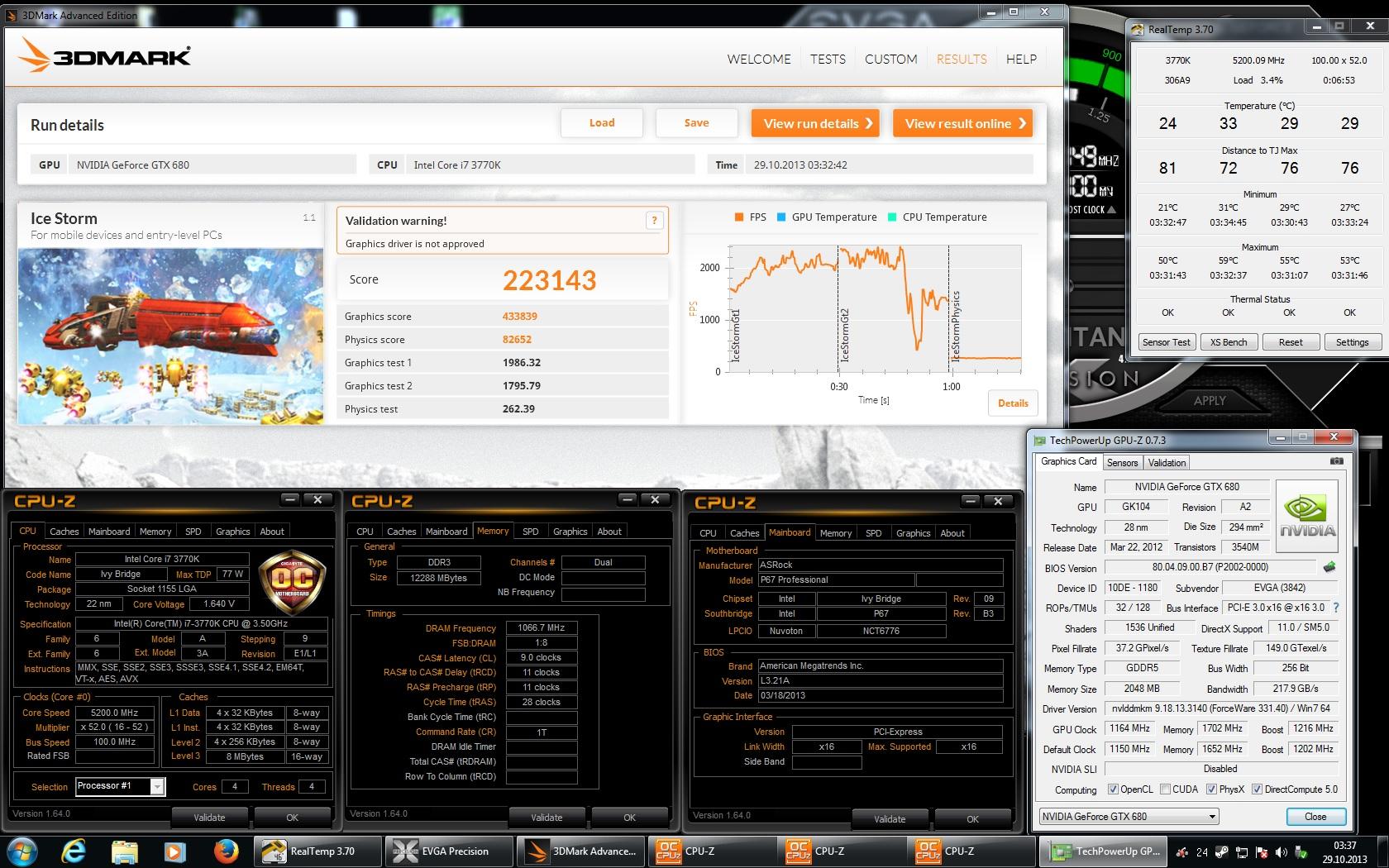The height and width of the screenshot is (868, 1389).
Task: Launch Internet Explorer from the taskbar
Action: click(74, 851)
